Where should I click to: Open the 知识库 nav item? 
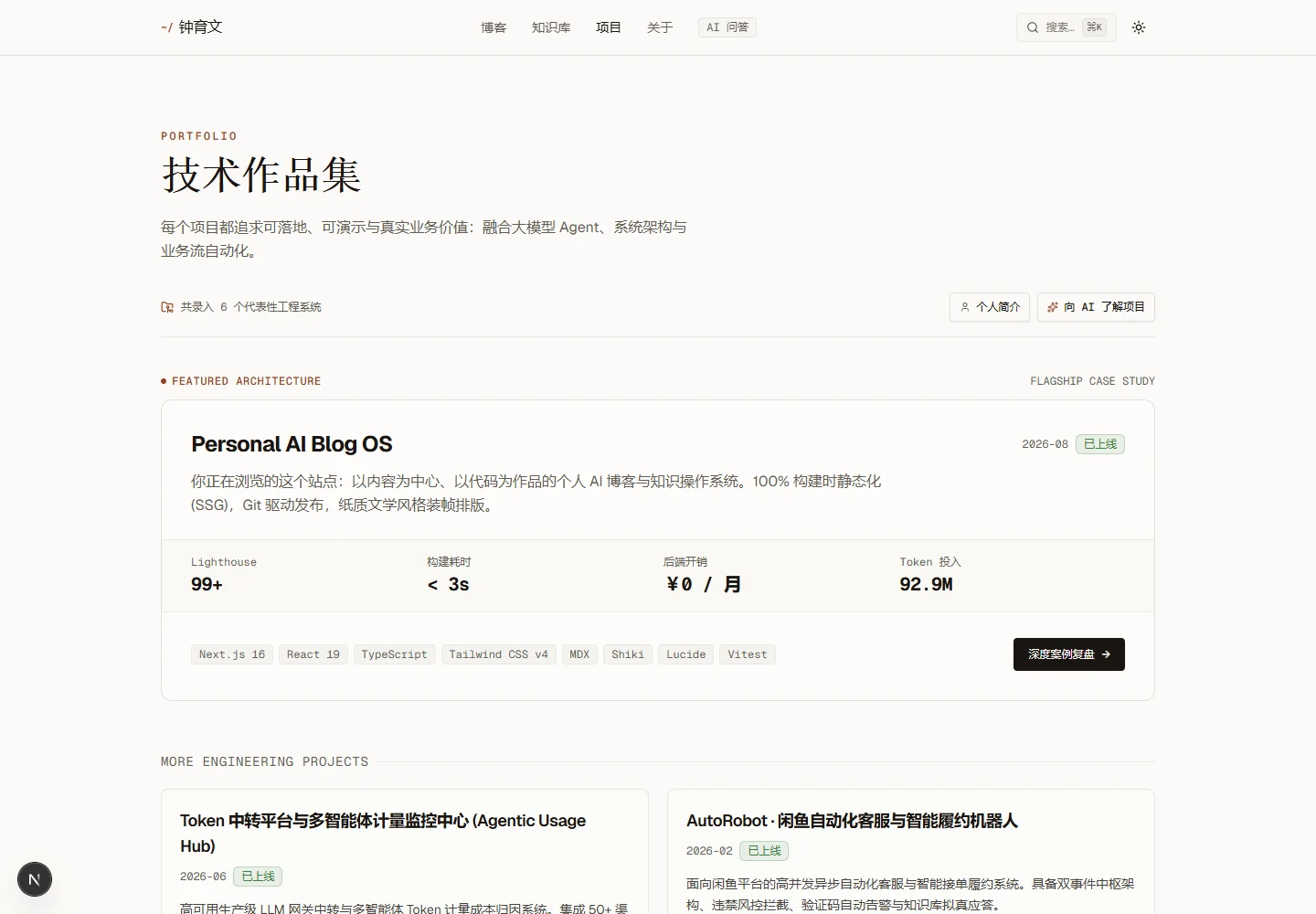point(551,27)
